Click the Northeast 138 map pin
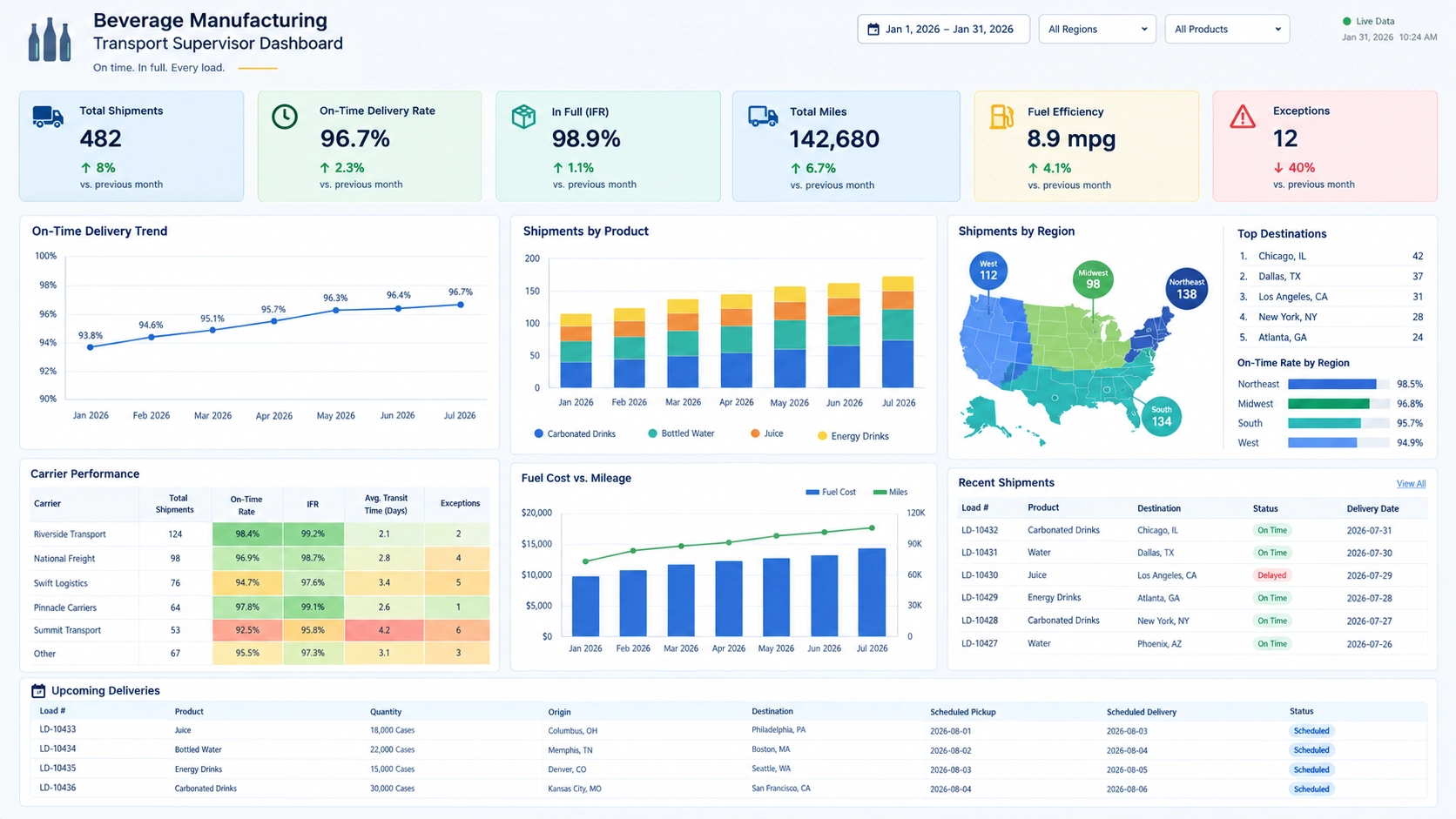The height and width of the screenshot is (819, 1456). click(x=1187, y=289)
